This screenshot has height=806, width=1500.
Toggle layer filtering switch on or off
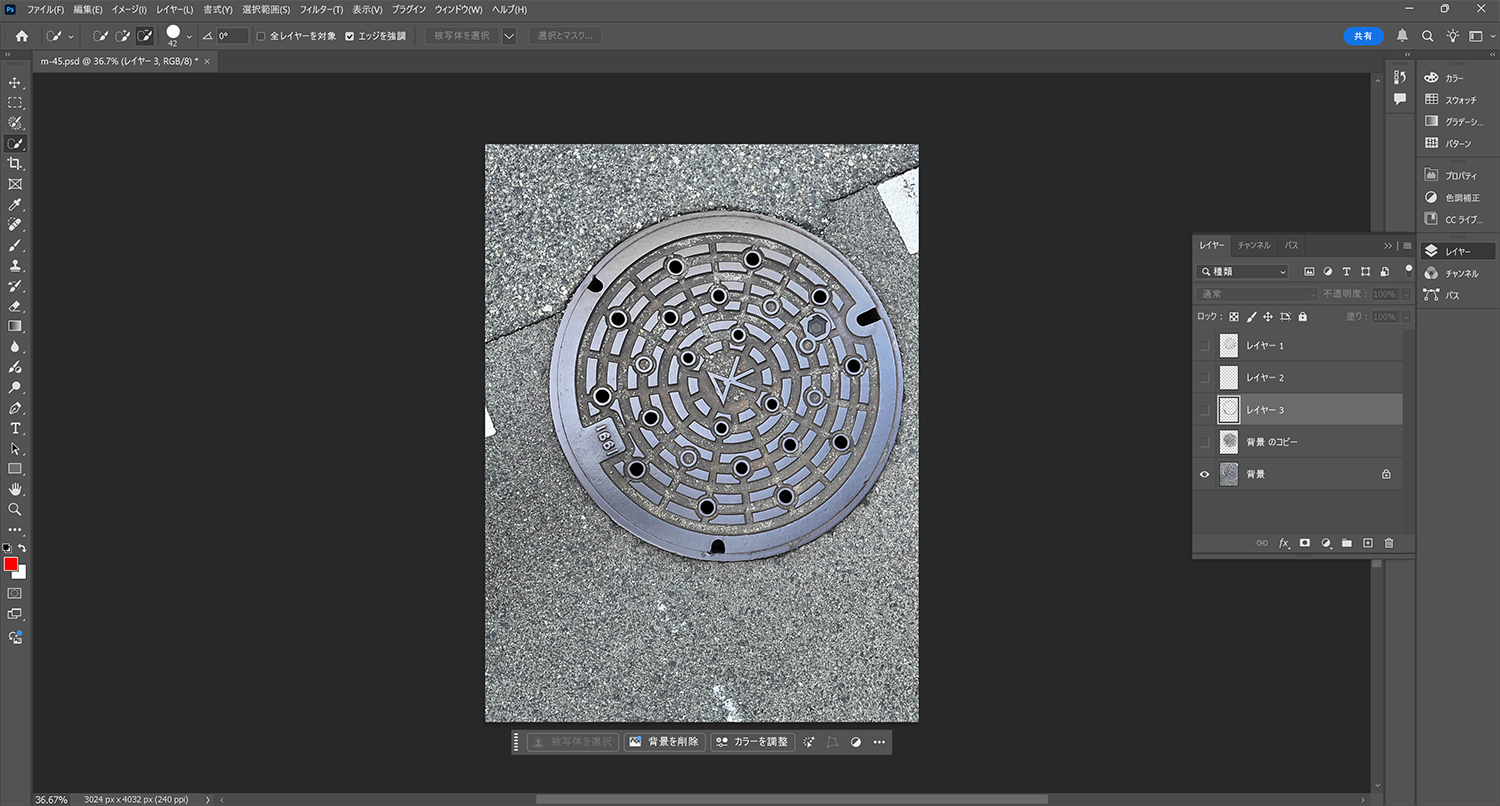1409,269
